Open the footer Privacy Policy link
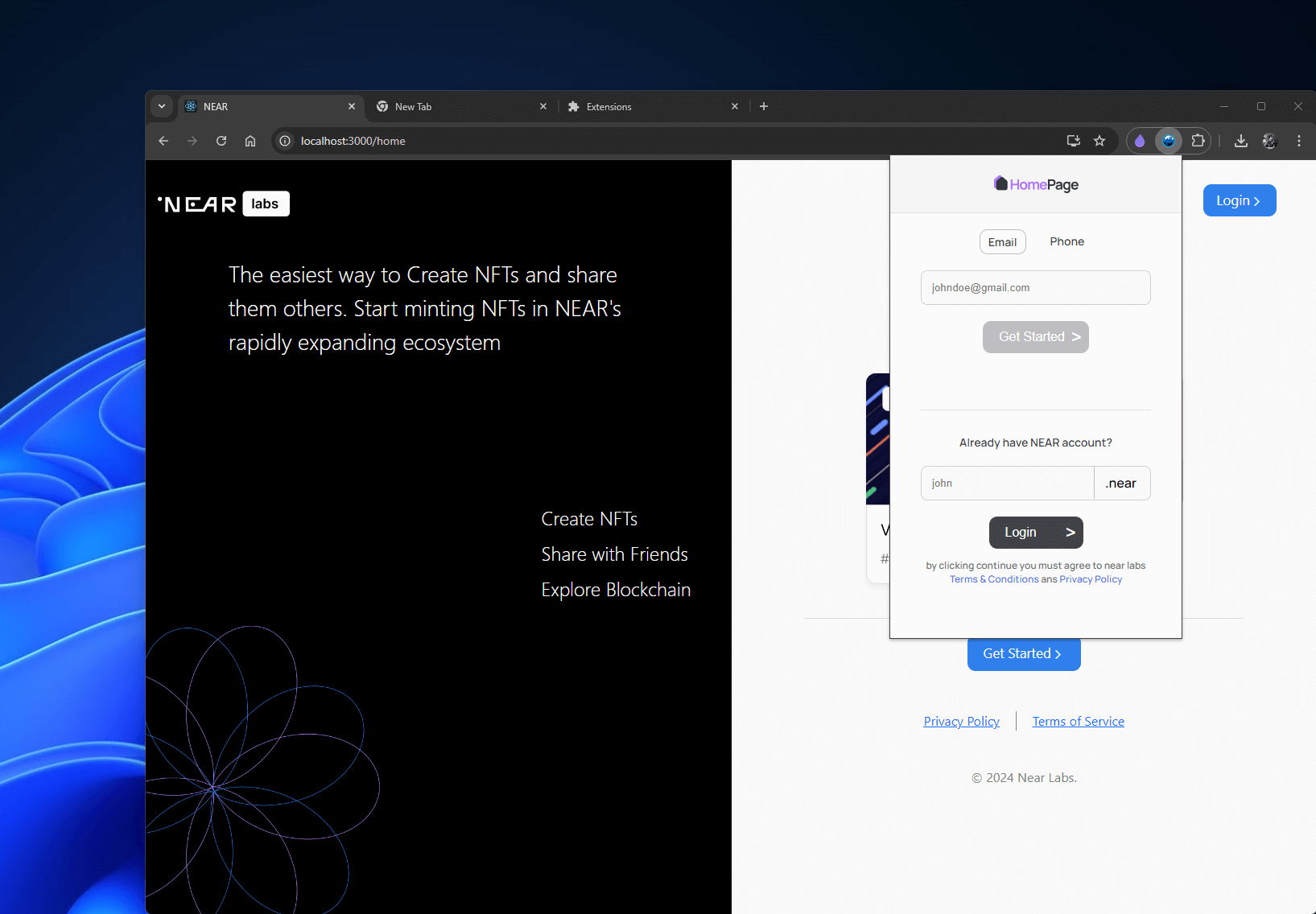Screen dimensions: 1316x914 [962, 722]
